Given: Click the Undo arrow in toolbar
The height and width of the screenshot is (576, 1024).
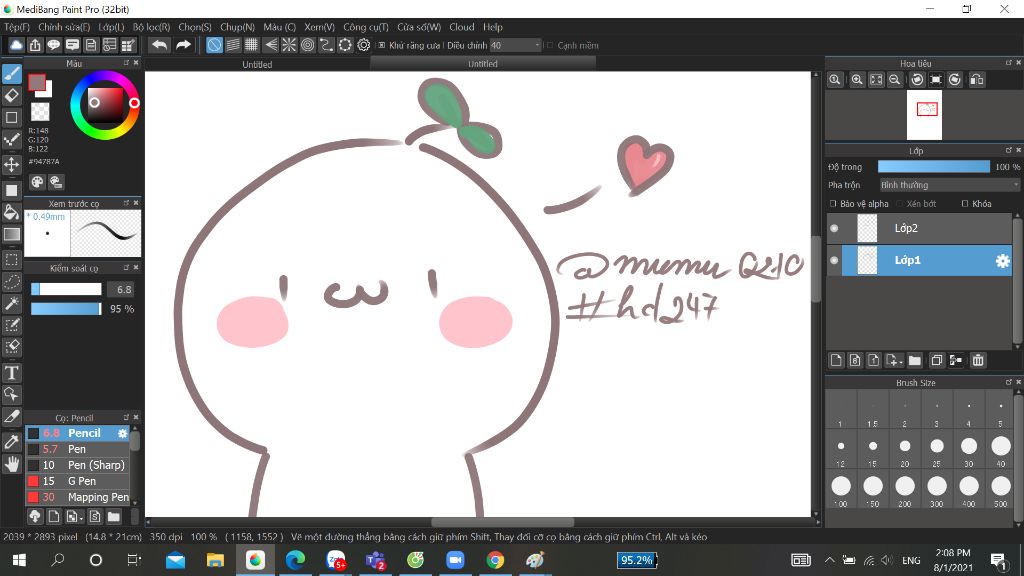Looking at the screenshot, I should pos(159,45).
